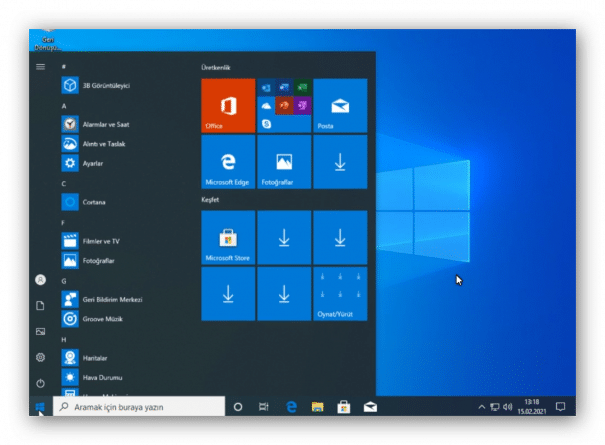Click Power button in Start sidebar
The height and width of the screenshot is (445, 605).
click(x=40, y=383)
